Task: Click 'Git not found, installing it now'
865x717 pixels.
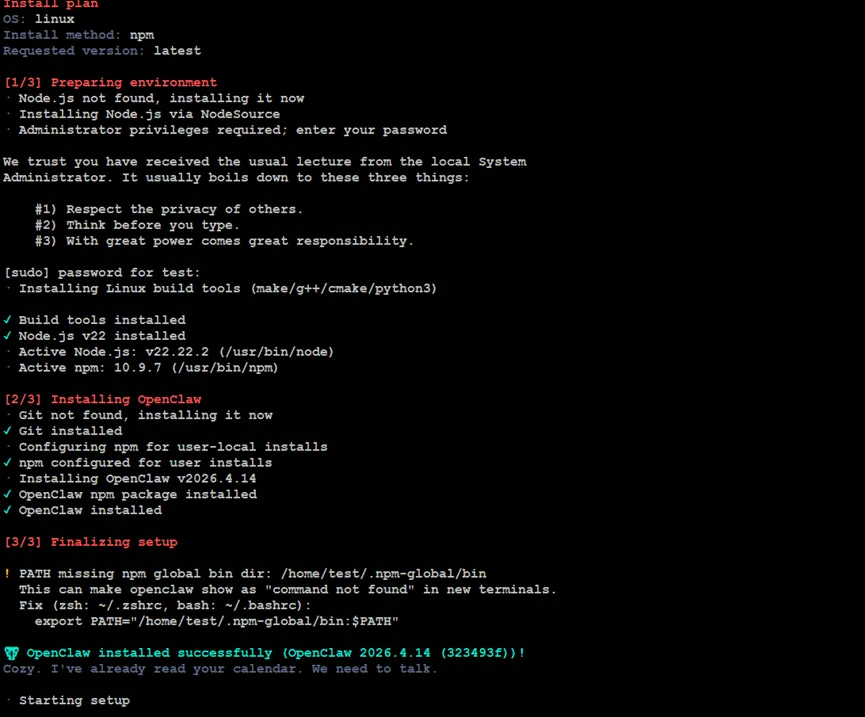Action: (x=146, y=415)
